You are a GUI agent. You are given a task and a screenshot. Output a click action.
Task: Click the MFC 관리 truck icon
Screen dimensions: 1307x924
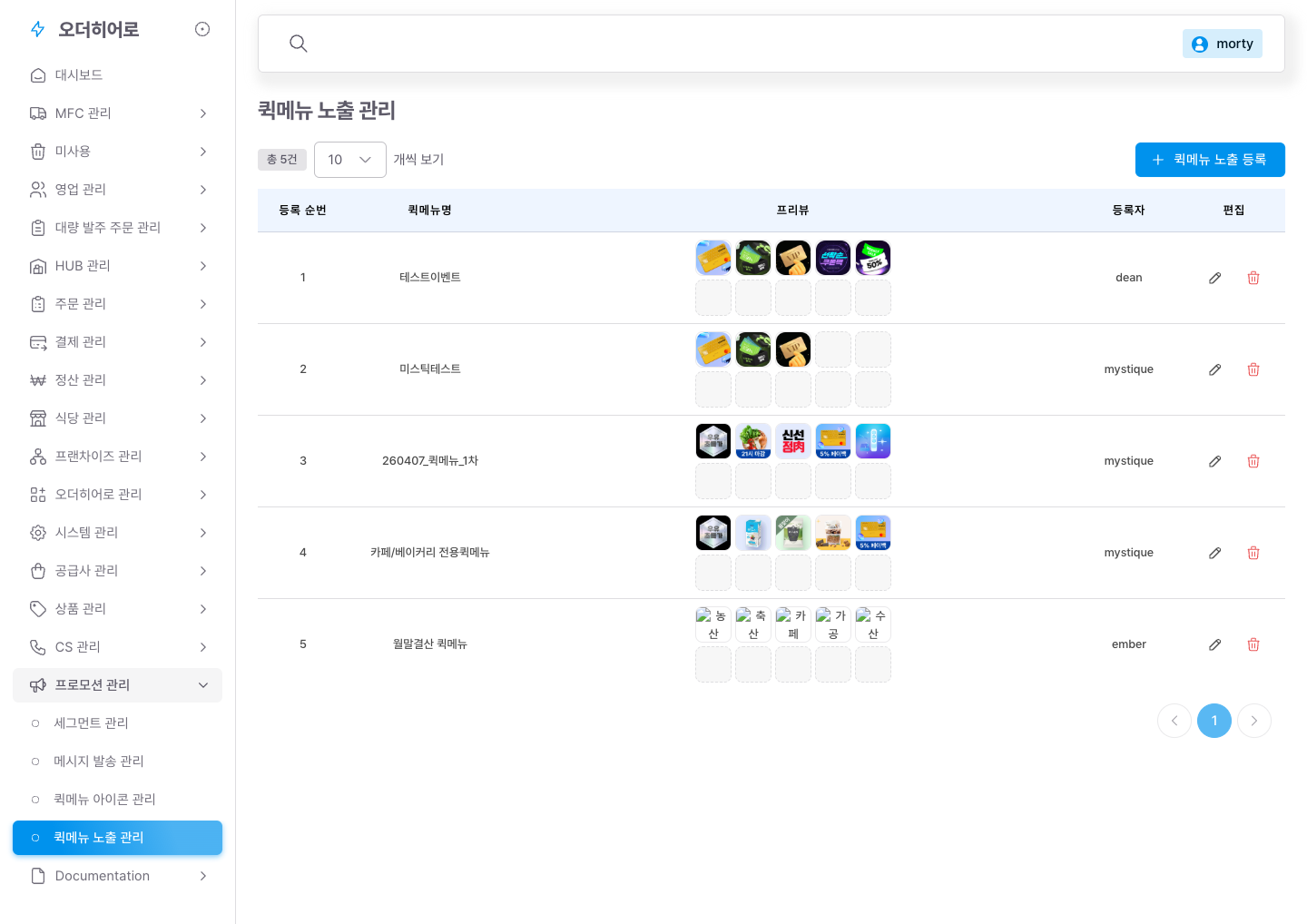point(38,113)
